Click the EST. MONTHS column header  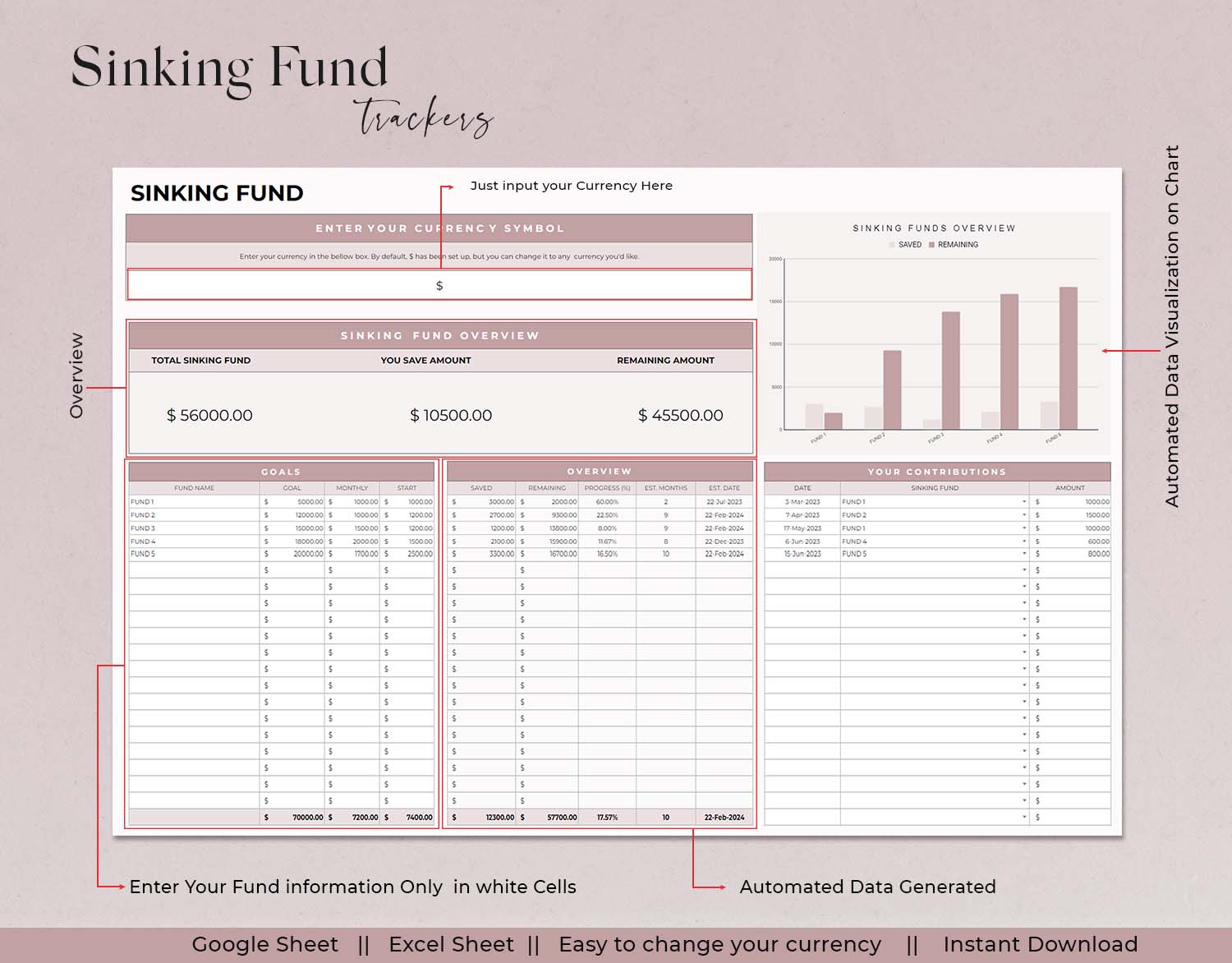point(666,488)
